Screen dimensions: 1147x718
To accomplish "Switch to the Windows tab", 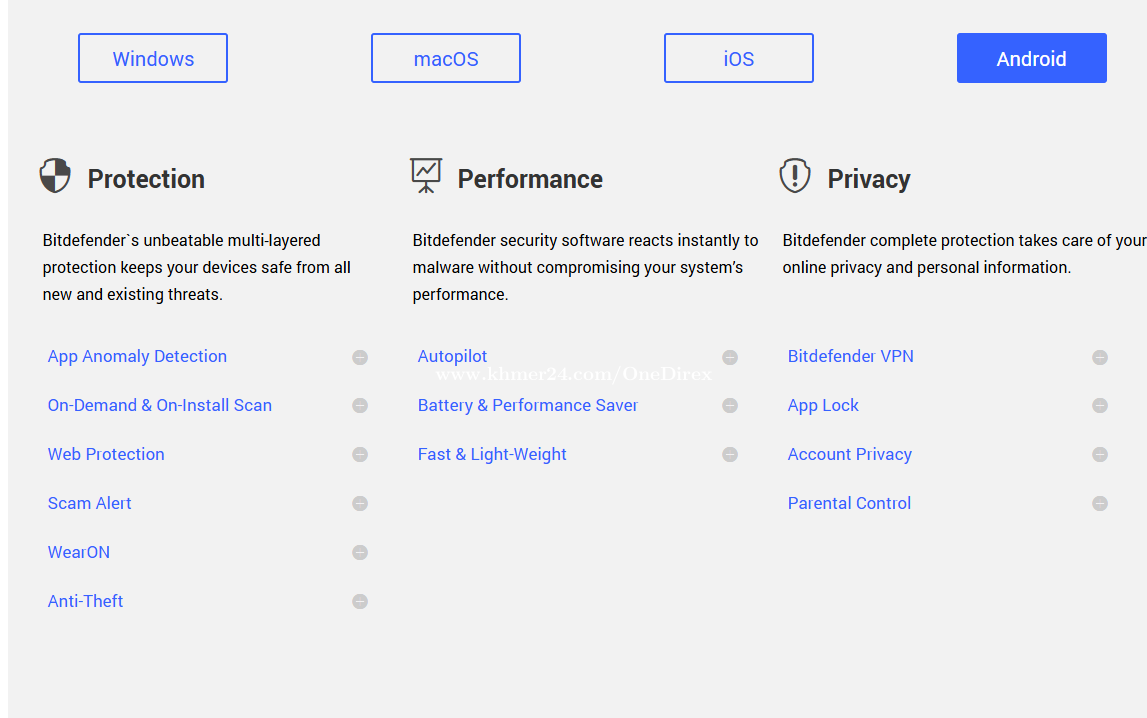I will [x=153, y=59].
